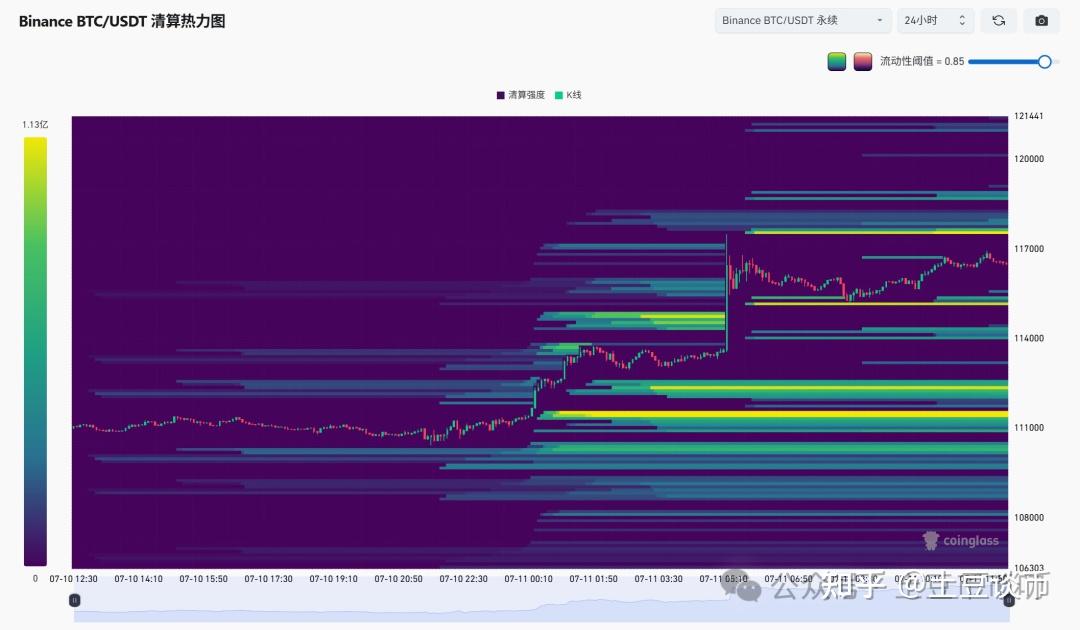Click the 07-10 17:30 time axis label
This screenshot has height=630, width=1080.
click(269, 579)
